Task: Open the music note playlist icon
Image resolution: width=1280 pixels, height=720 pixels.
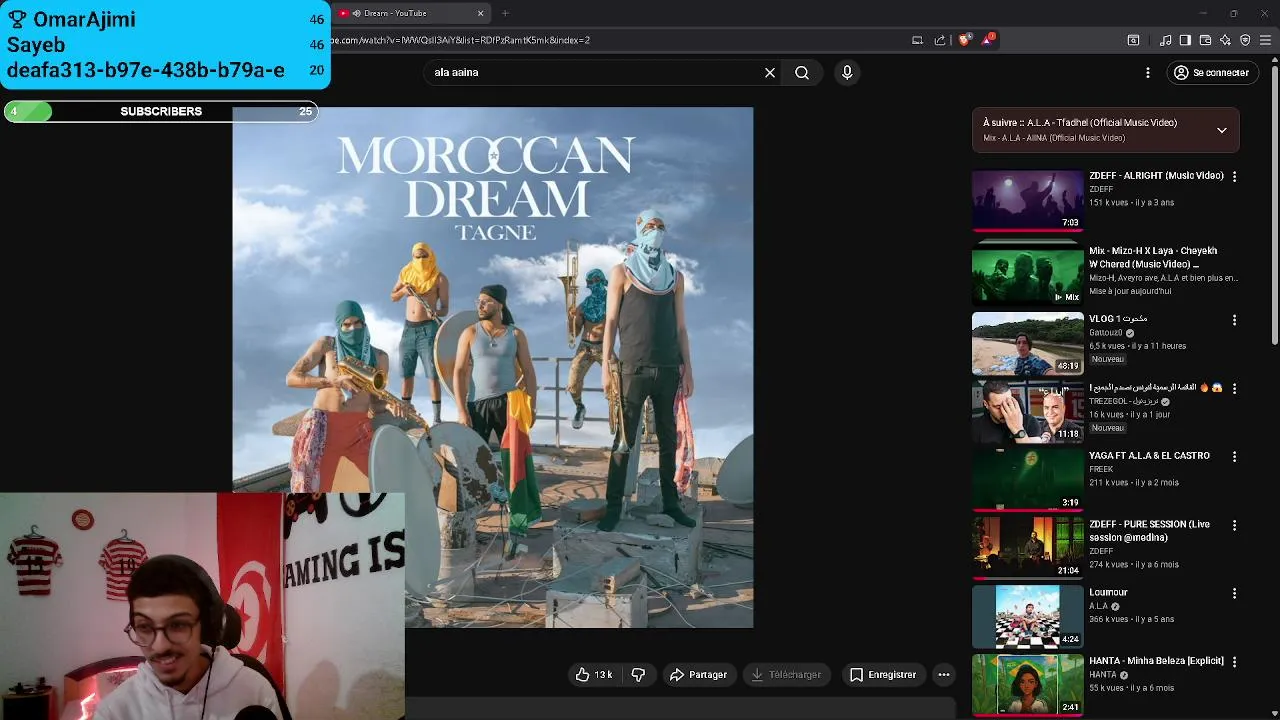Action: tap(1165, 40)
